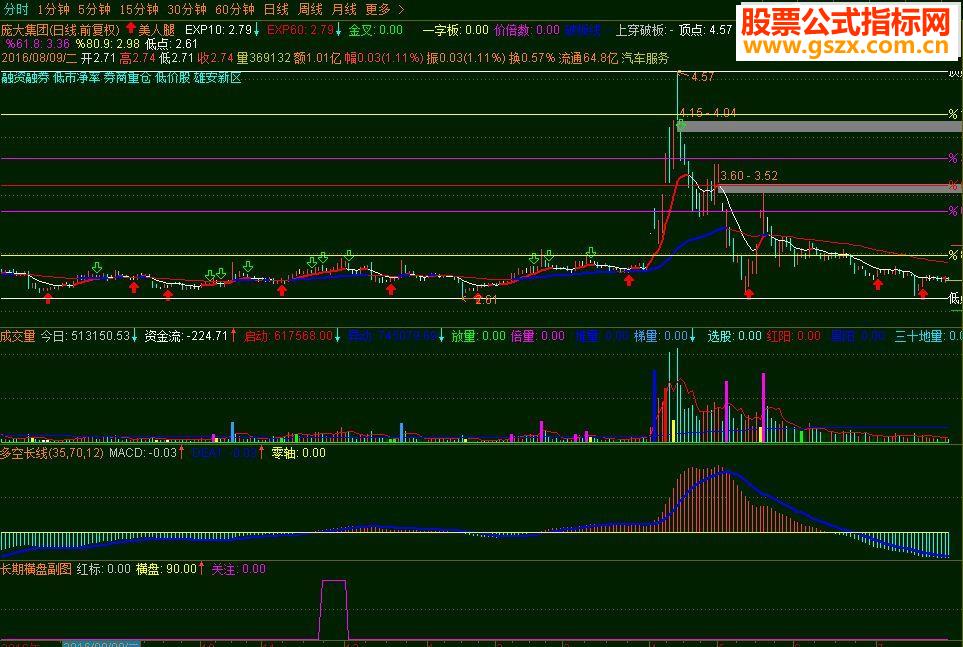Click the 启动: 617568.00 value
Viewport: 963px width, 647px height.
[289, 336]
